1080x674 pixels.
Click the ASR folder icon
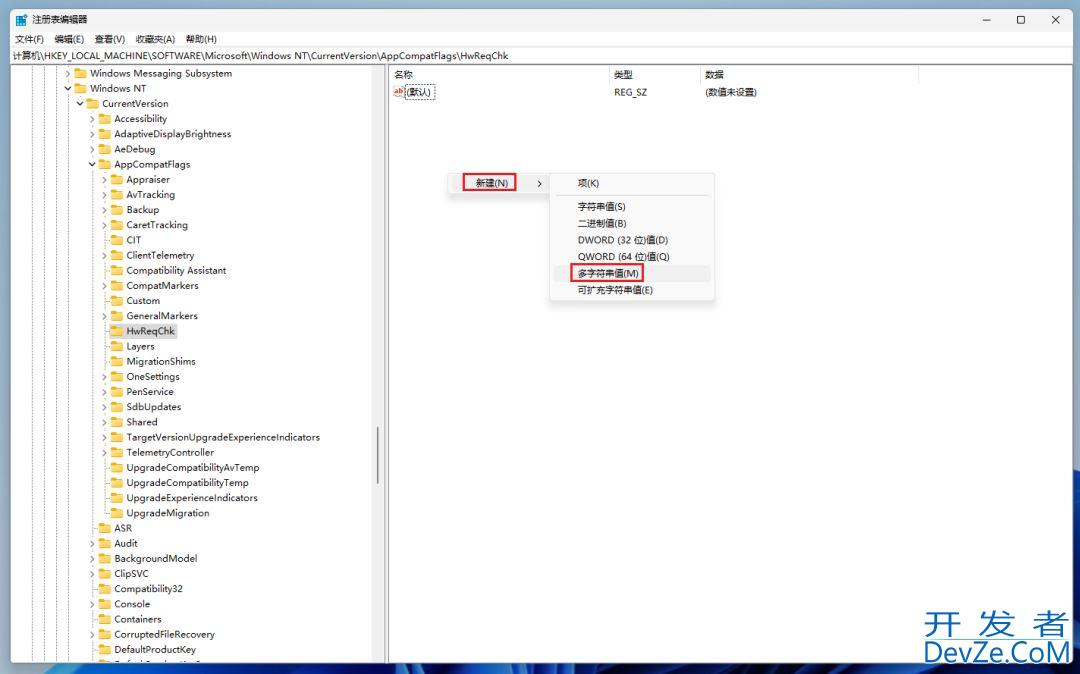[x=105, y=528]
